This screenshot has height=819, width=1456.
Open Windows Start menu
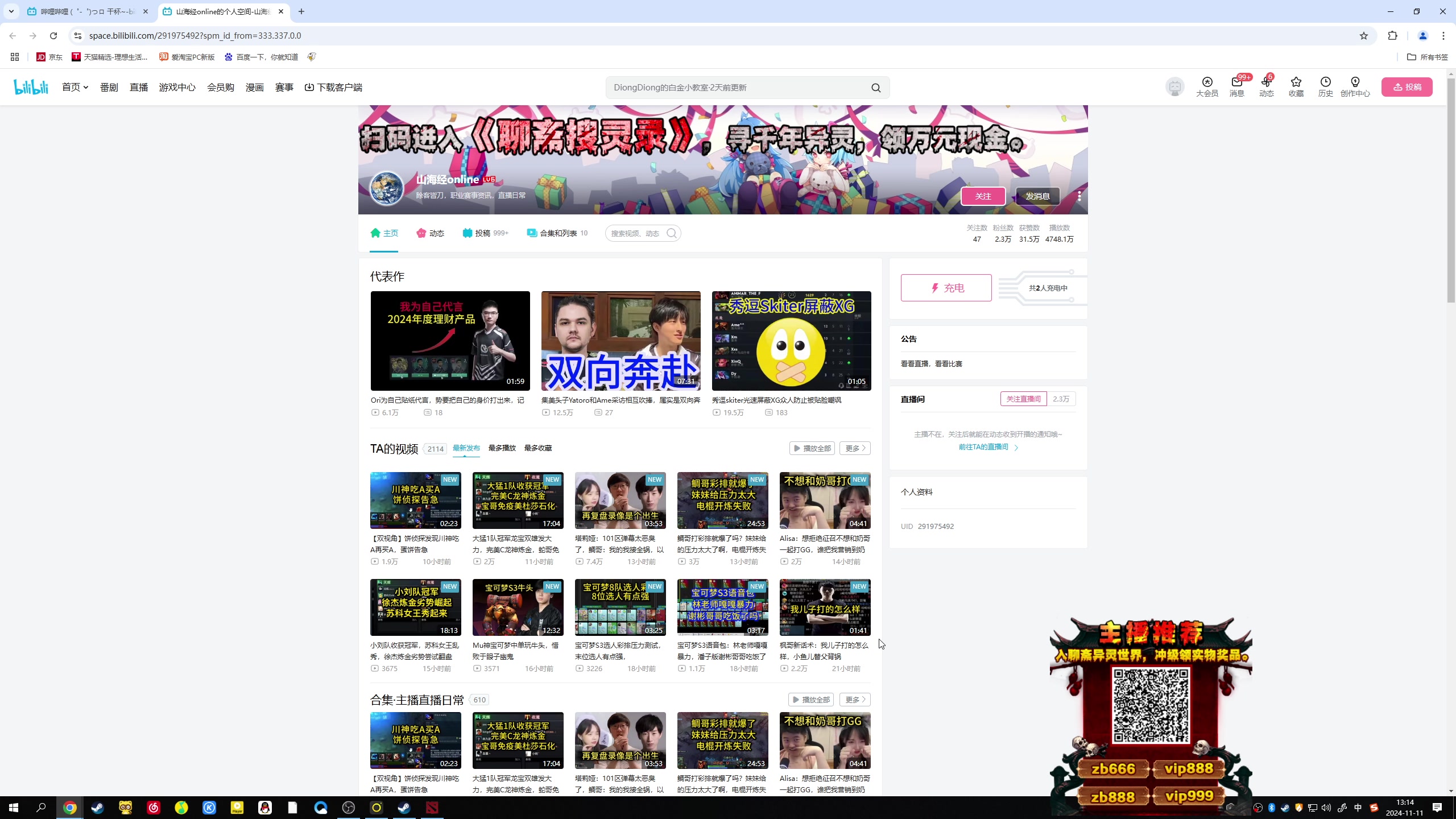pyautogui.click(x=14, y=808)
